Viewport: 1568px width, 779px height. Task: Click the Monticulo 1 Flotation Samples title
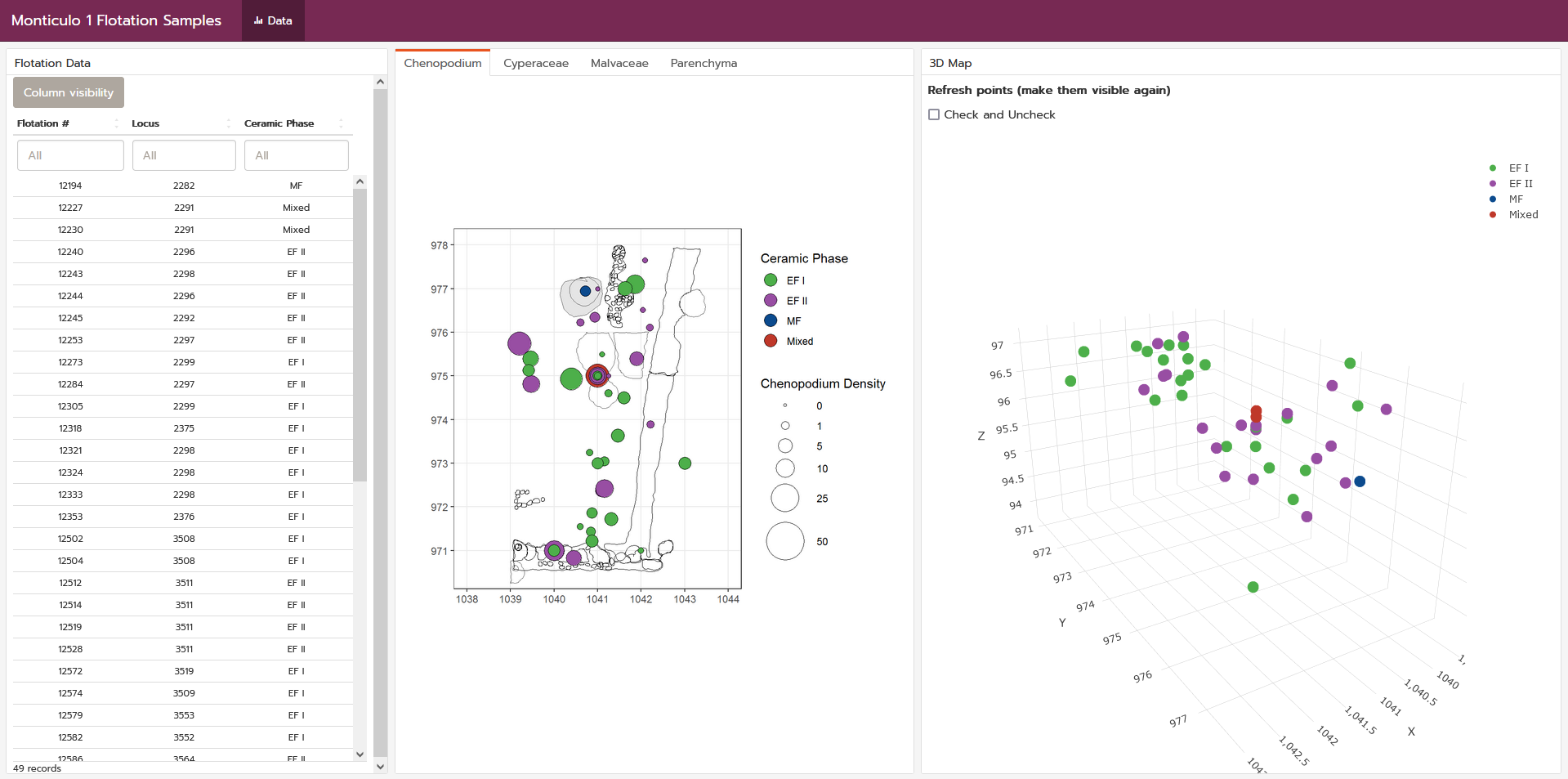click(116, 20)
